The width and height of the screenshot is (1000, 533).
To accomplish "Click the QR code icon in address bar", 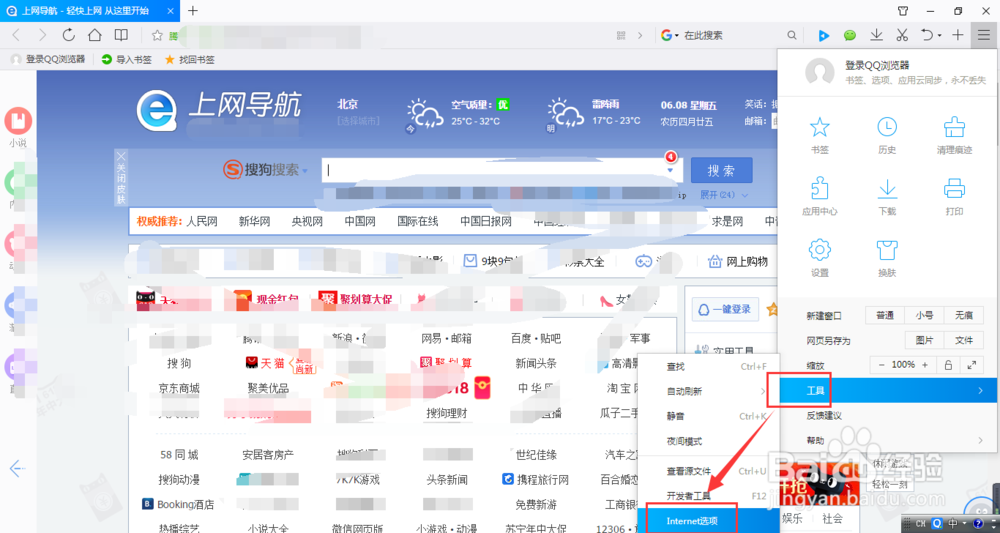I will (x=621, y=36).
